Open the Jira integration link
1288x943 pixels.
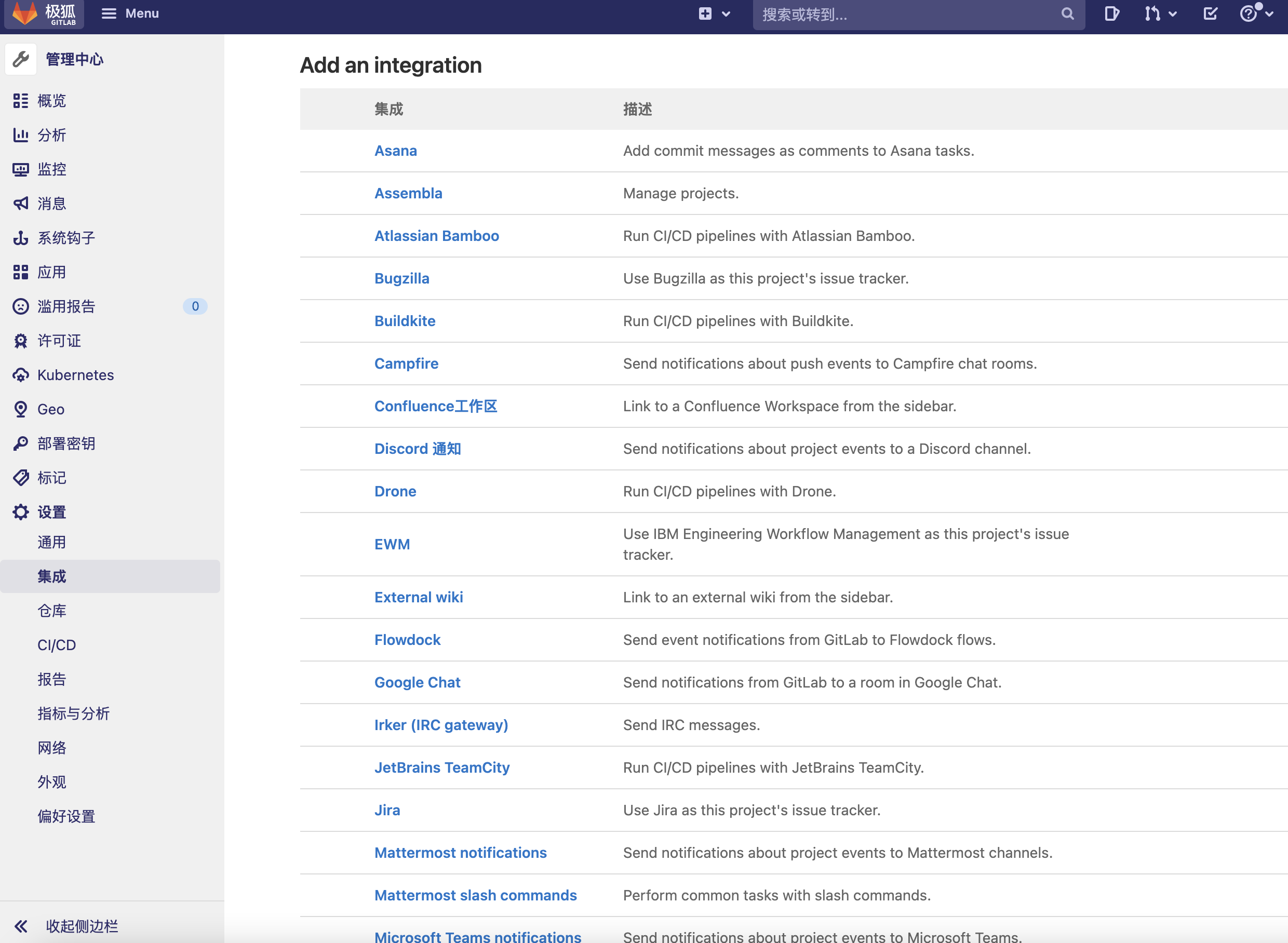[x=387, y=810]
